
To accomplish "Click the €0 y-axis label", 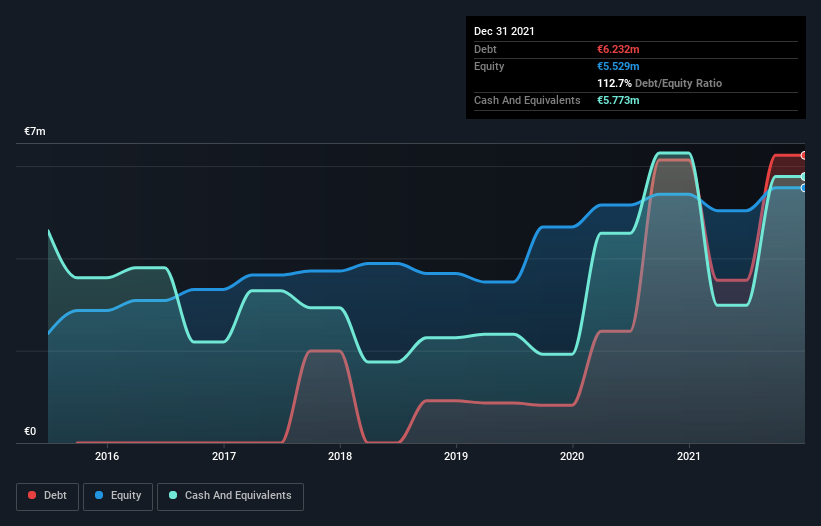I will pos(30,431).
